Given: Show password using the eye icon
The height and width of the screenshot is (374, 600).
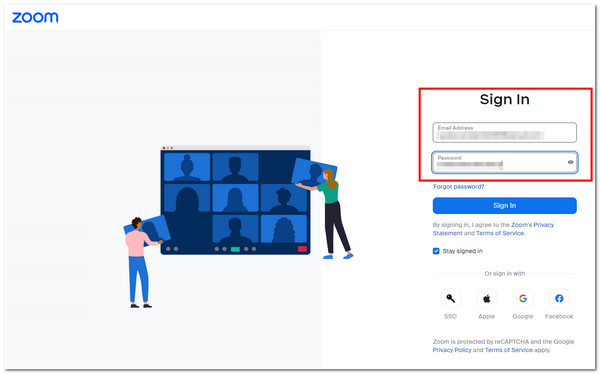Looking at the screenshot, I should [570, 162].
